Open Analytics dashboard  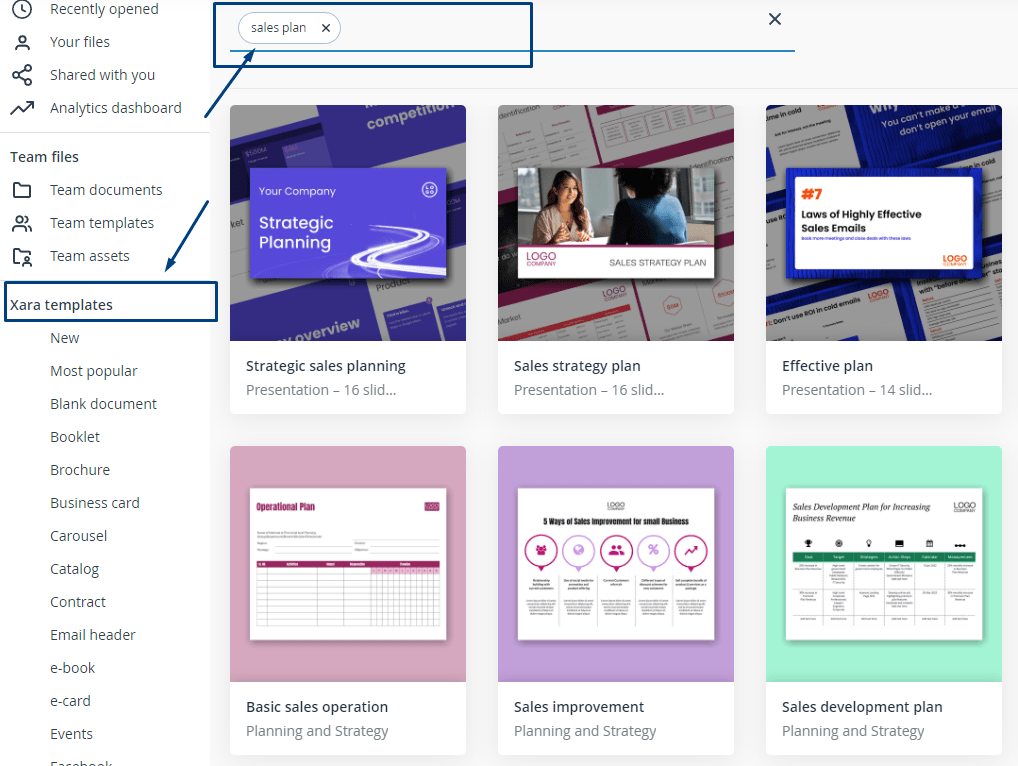coord(116,108)
